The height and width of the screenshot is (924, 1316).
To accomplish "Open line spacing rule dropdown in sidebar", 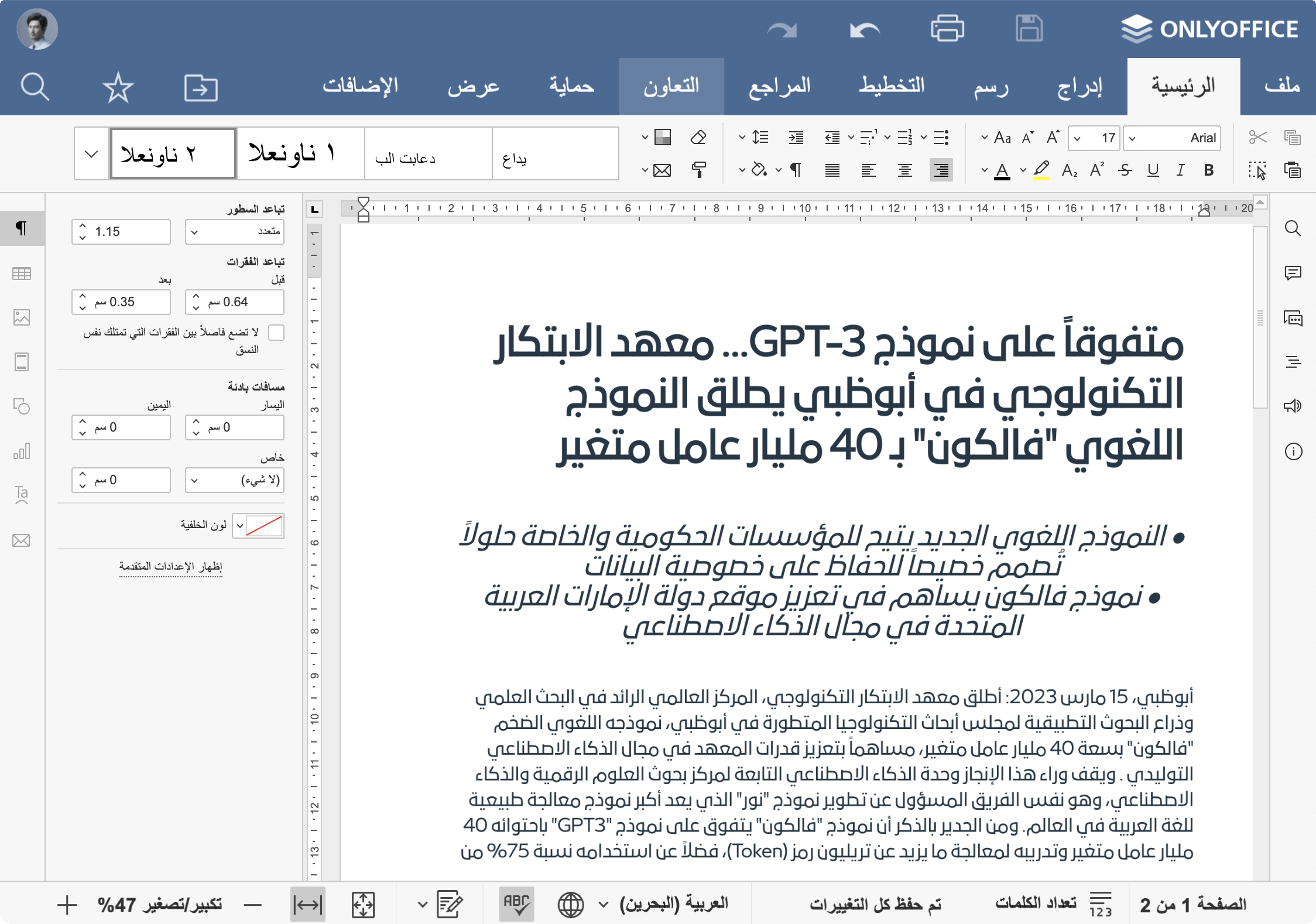I will tap(235, 232).
